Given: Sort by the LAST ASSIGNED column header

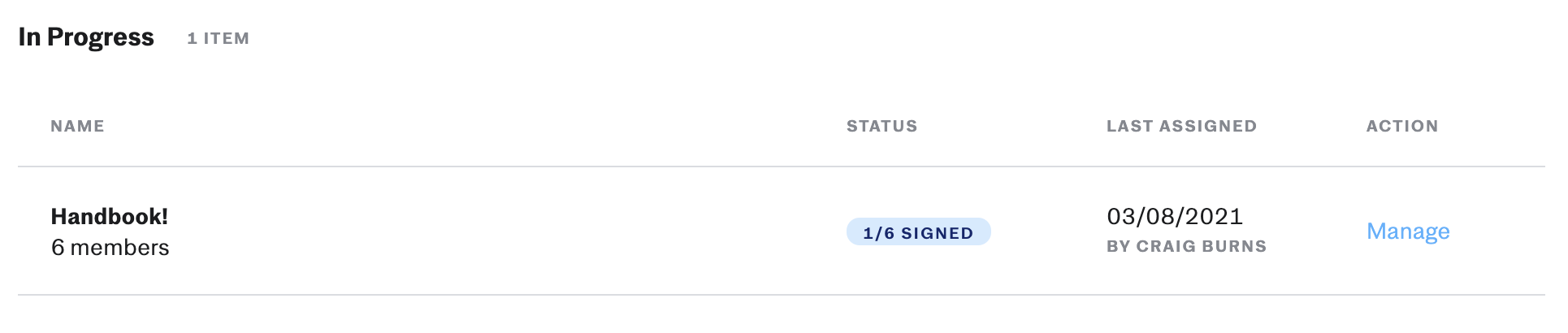Looking at the screenshot, I should (1181, 126).
